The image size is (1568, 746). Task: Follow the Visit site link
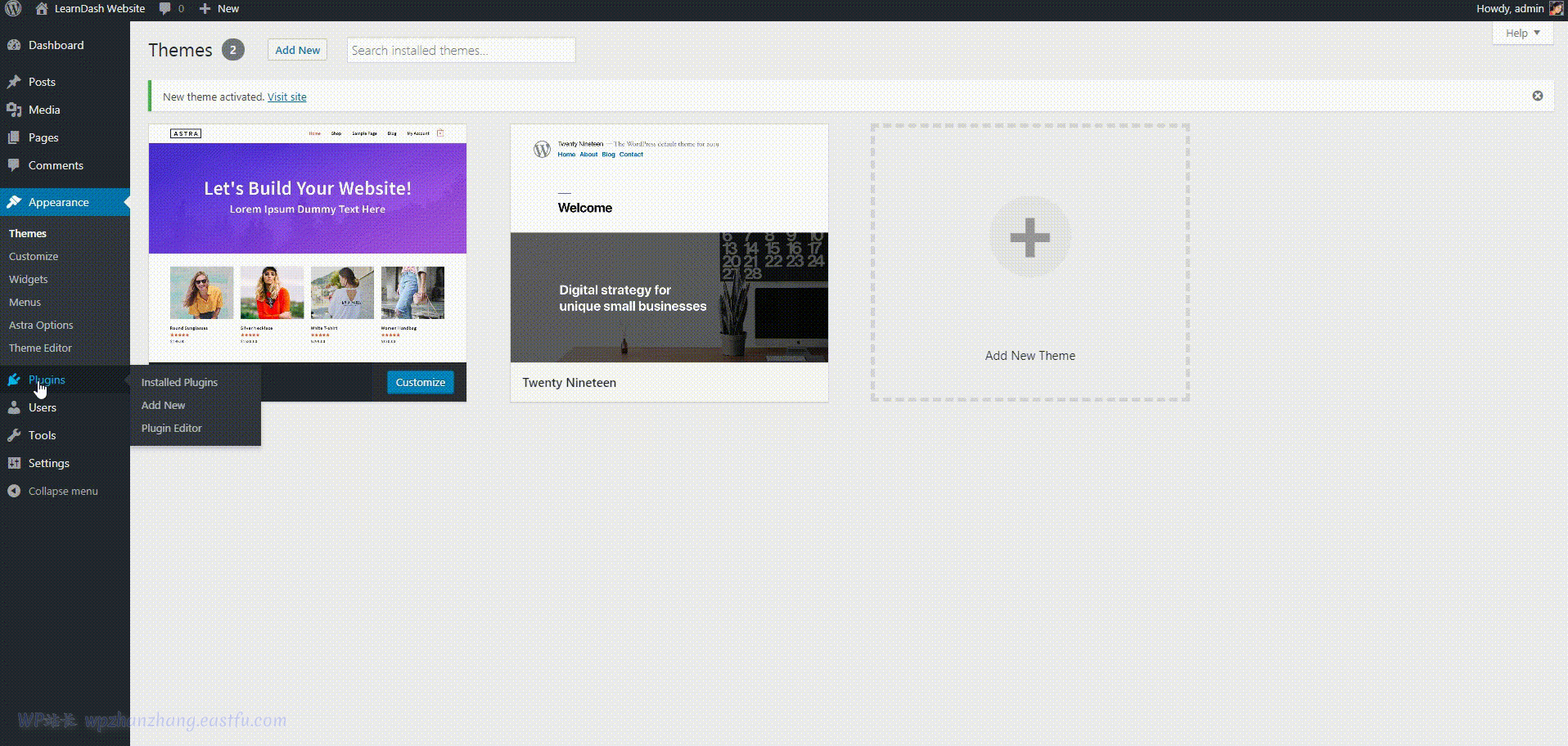point(287,97)
